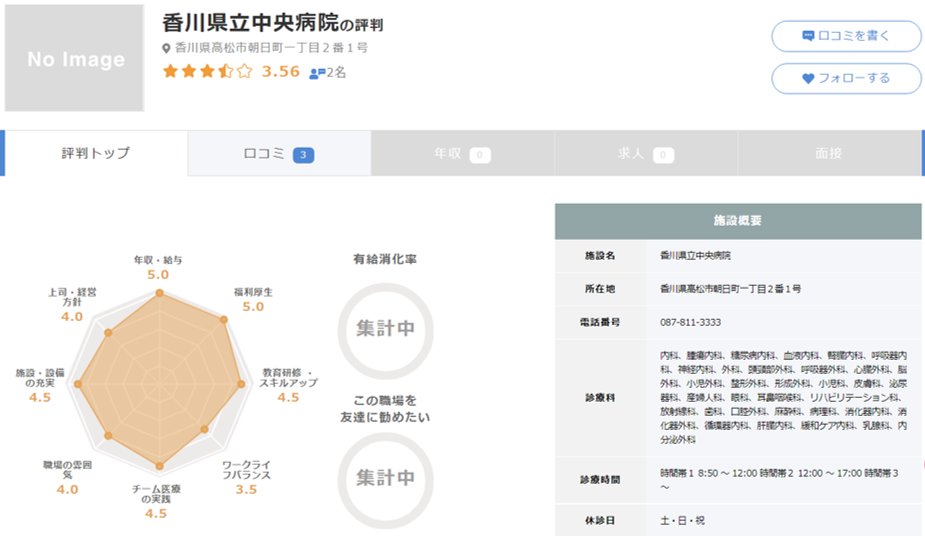Click the 有給消化率 circular gauge

coord(385,329)
